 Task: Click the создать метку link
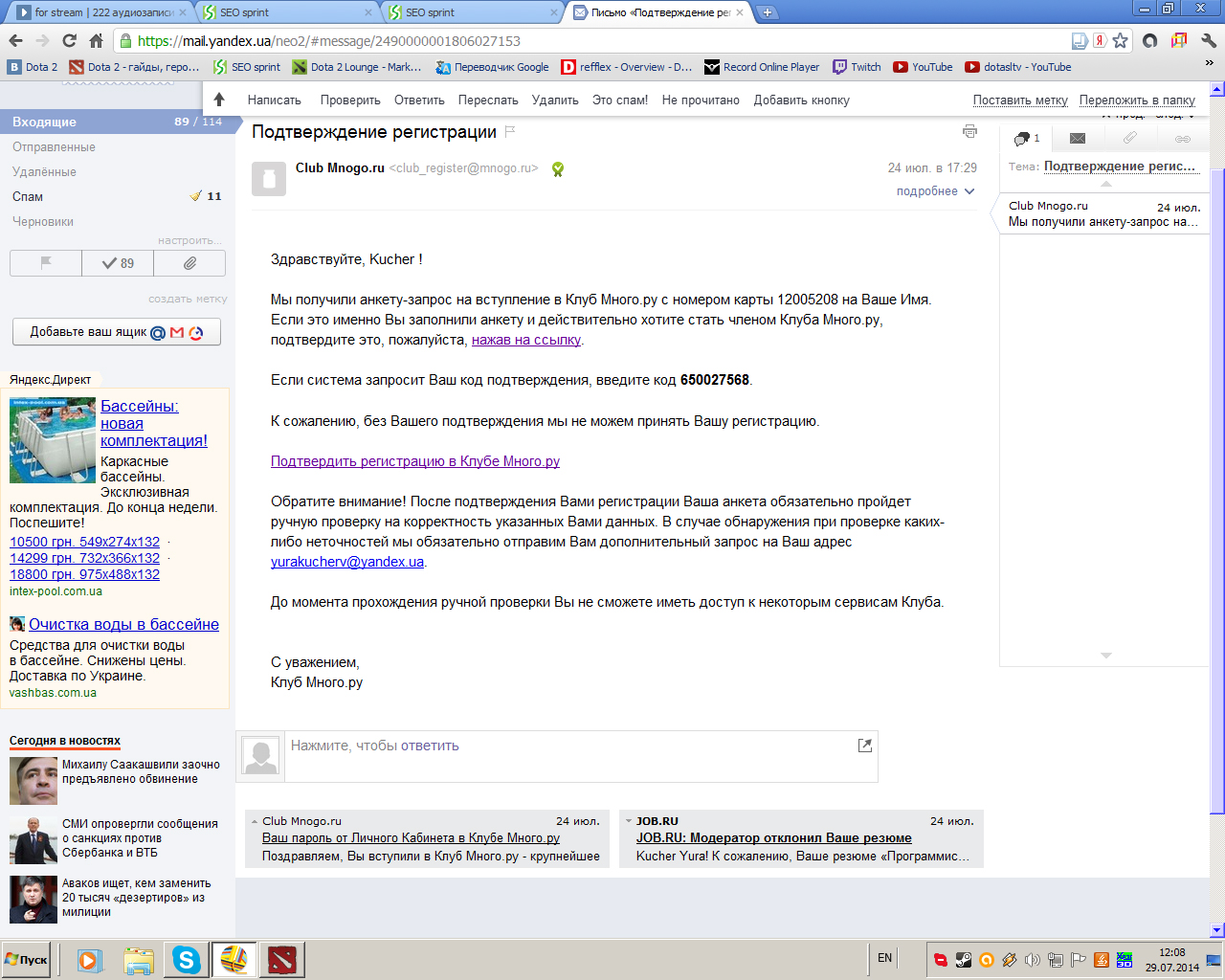point(188,299)
